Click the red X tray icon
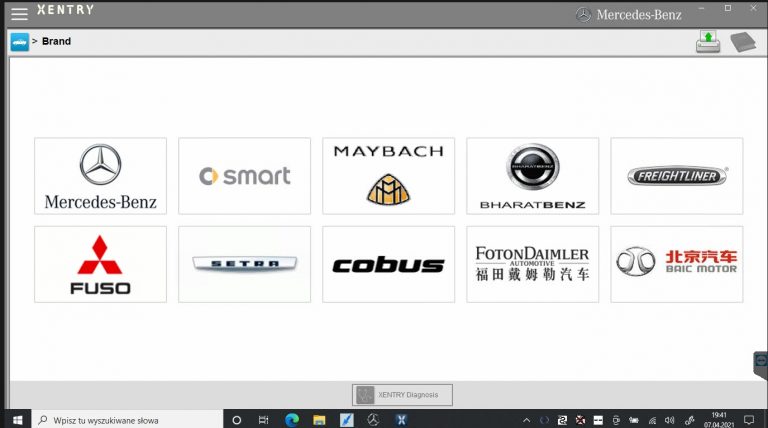The height and width of the screenshot is (428, 768). (580, 420)
